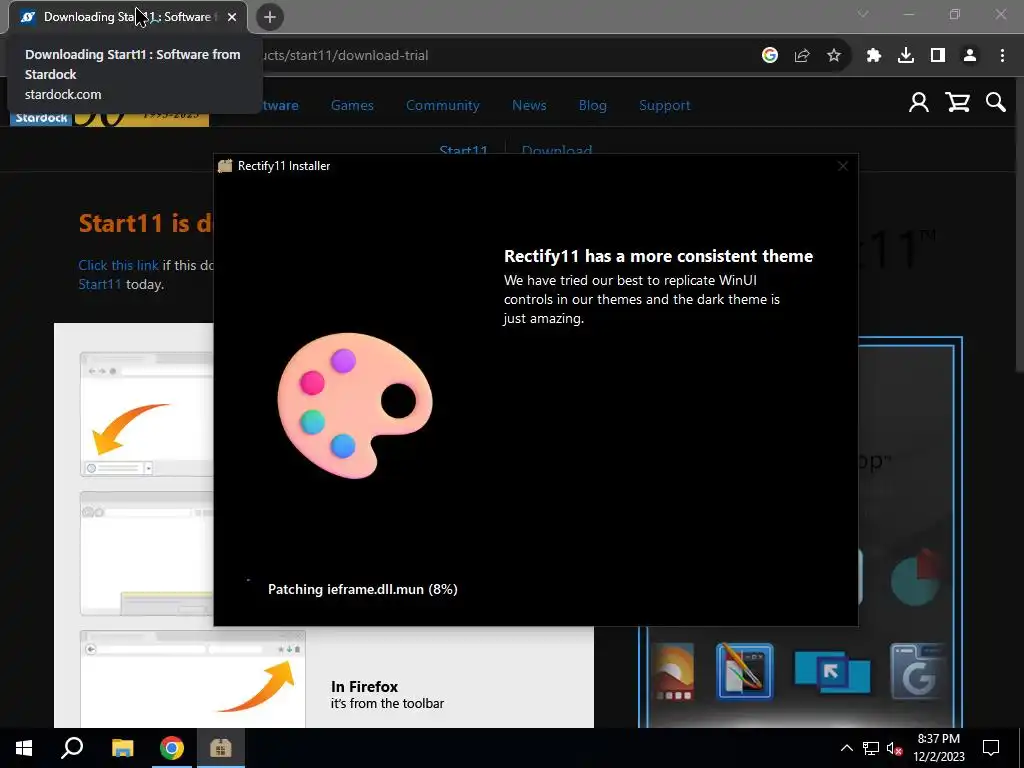The height and width of the screenshot is (768, 1024).
Task: Open the tab search chevron in Chrome title bar
Action: [x=863, y=14]
